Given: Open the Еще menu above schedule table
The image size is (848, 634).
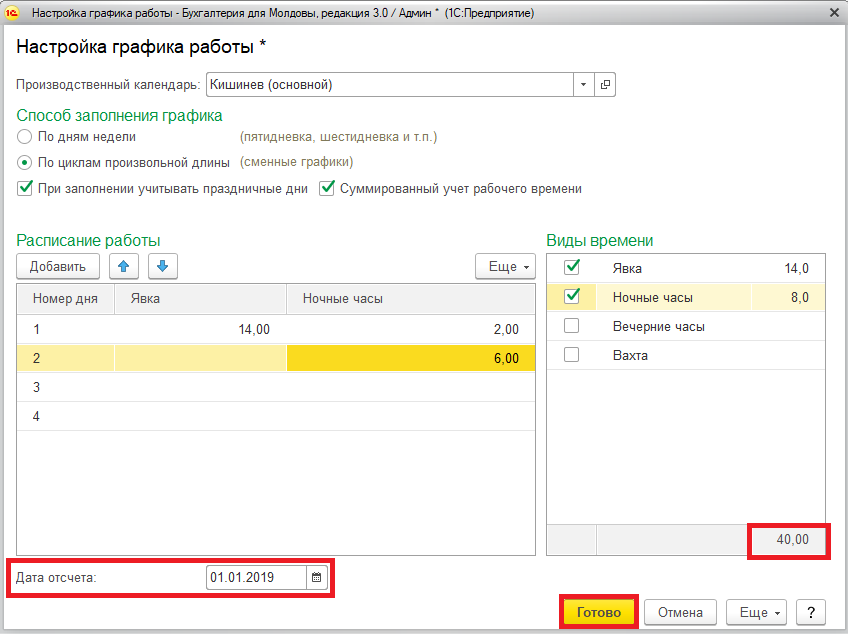Looking at the screenshot, I should point(505,267).
